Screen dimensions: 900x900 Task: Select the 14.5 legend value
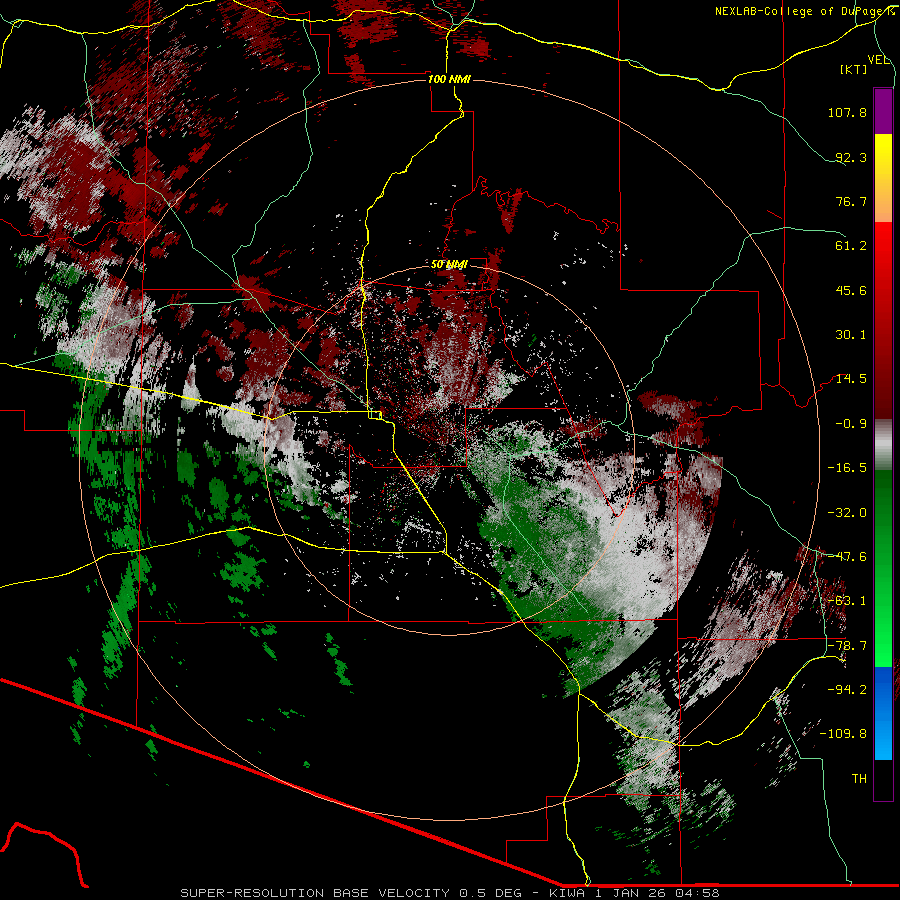[x=851, y=379]
